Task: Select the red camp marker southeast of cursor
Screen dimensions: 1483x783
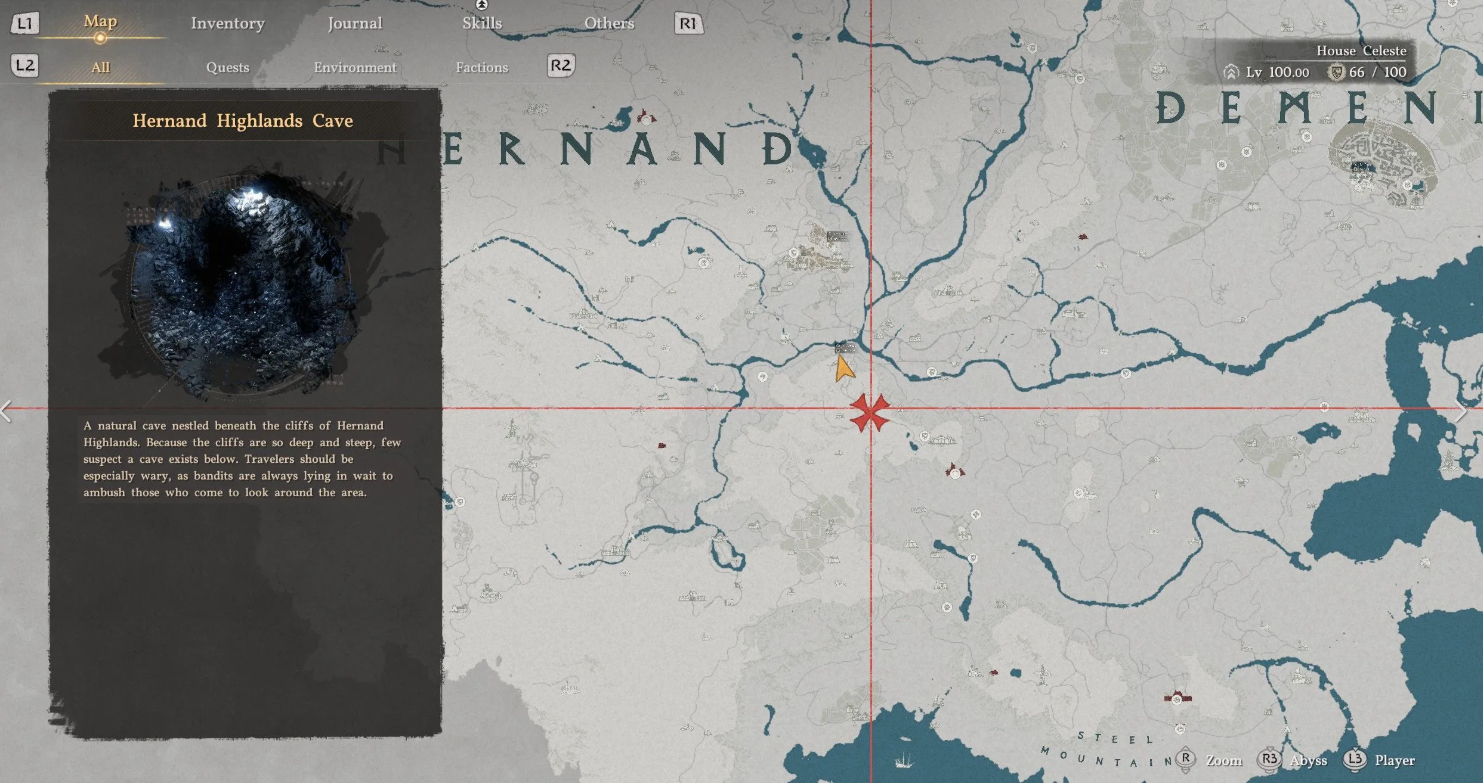Action: tap(955, 470)
